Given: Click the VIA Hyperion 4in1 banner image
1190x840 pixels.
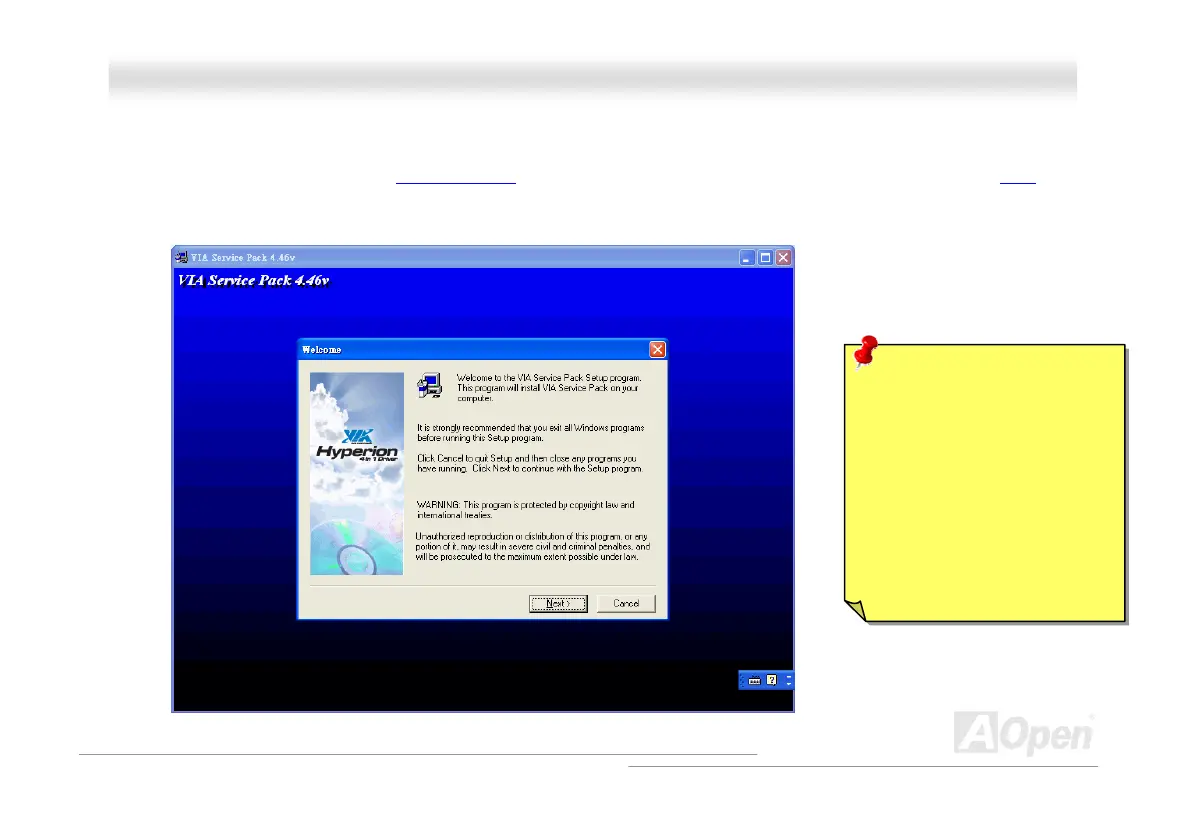Looking at the screenshot, I should (357, 473).
